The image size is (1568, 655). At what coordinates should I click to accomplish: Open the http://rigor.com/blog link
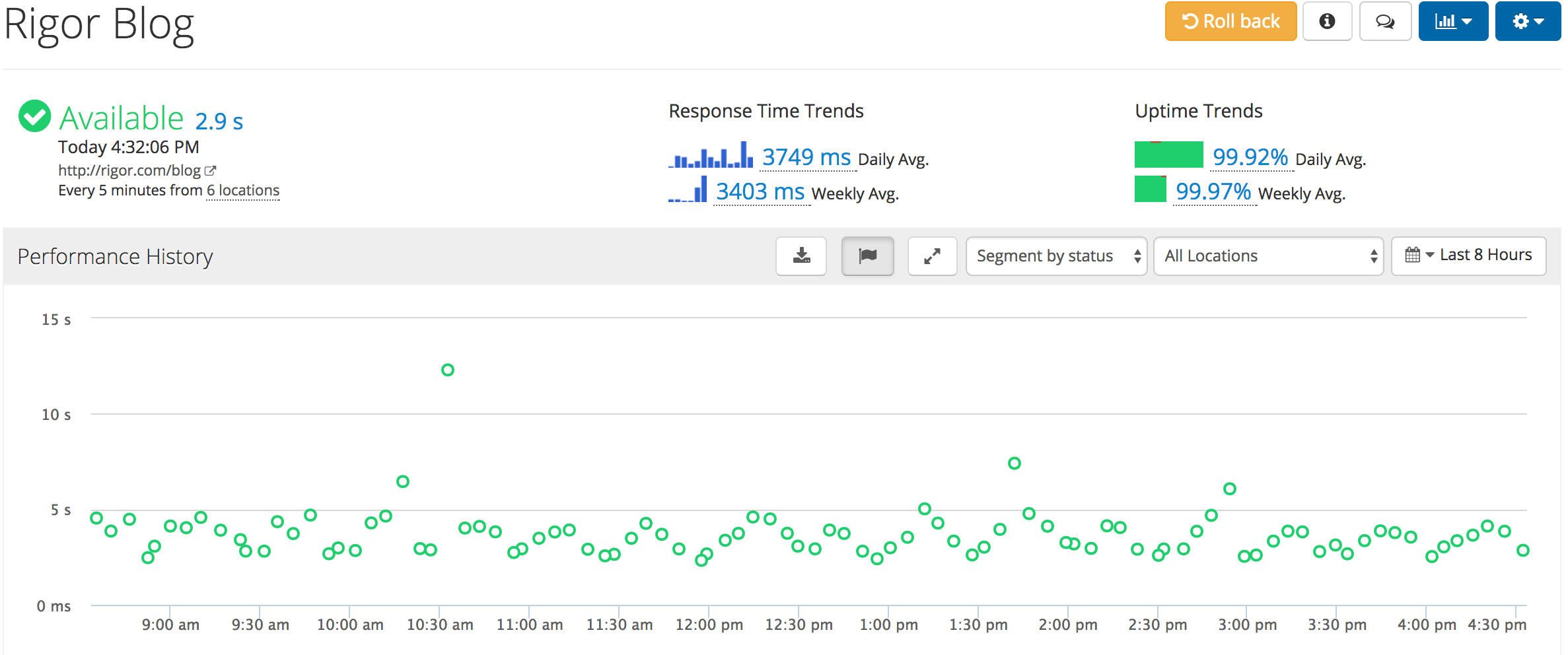[x=129, y=170]
